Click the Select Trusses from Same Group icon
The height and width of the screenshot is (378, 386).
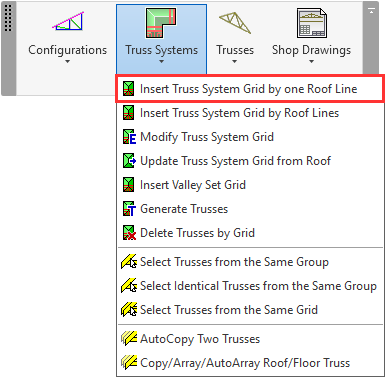tap(129, 262)
